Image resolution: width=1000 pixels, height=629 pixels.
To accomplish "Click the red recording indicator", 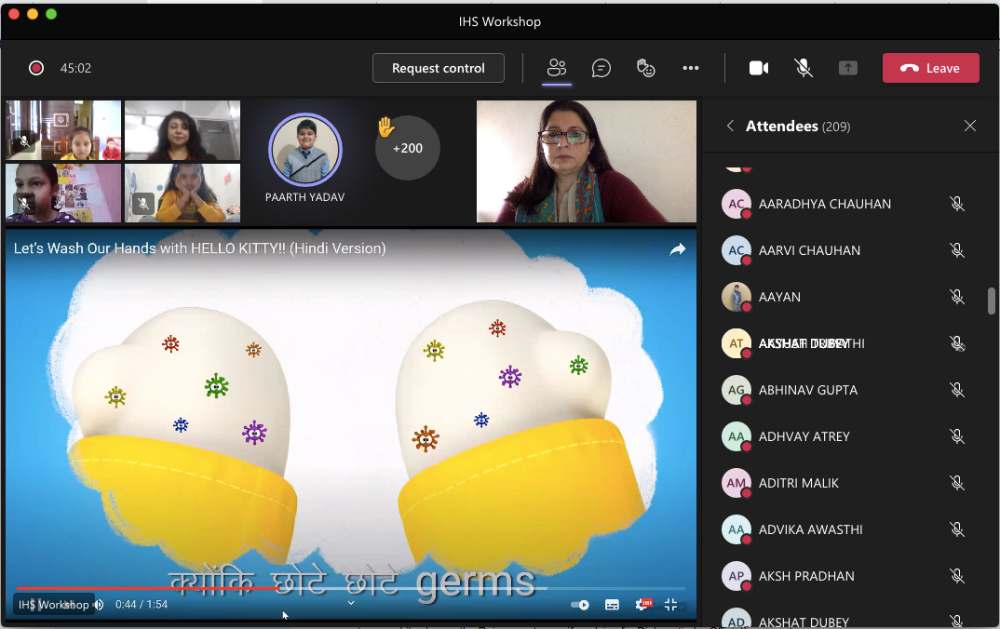I will click(x=36, y=68).
